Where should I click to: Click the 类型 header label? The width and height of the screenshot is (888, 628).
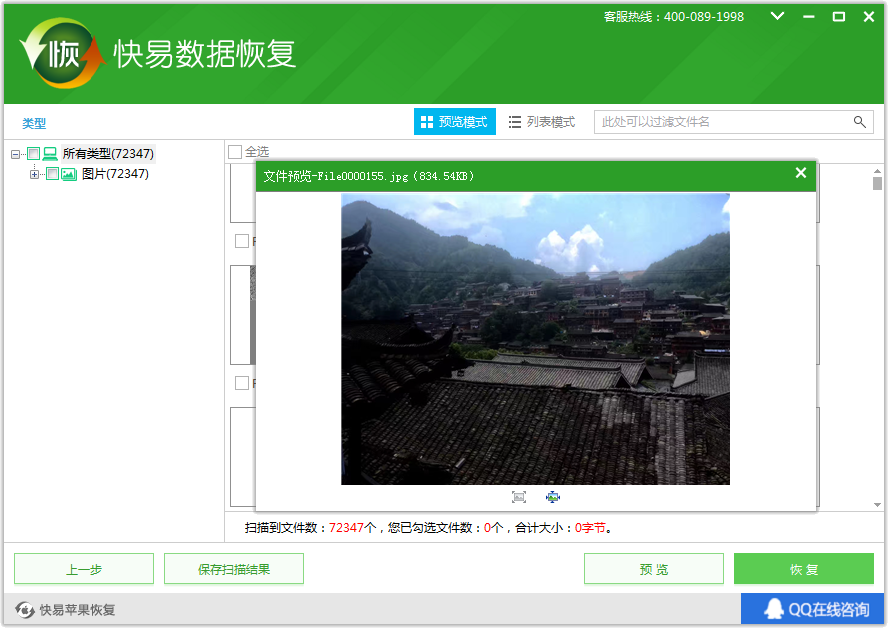click(34, 123)
